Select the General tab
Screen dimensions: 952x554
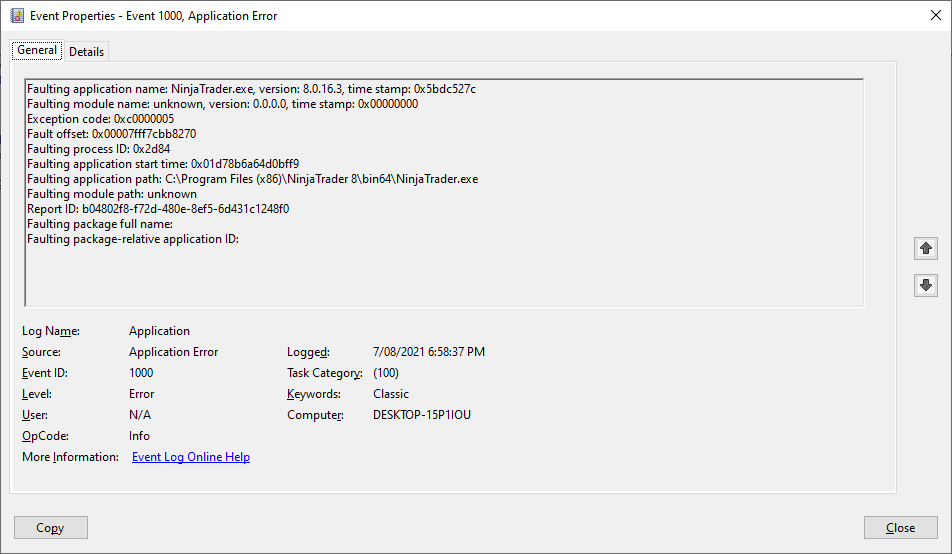pyautogui.click(x=37, y=50)
